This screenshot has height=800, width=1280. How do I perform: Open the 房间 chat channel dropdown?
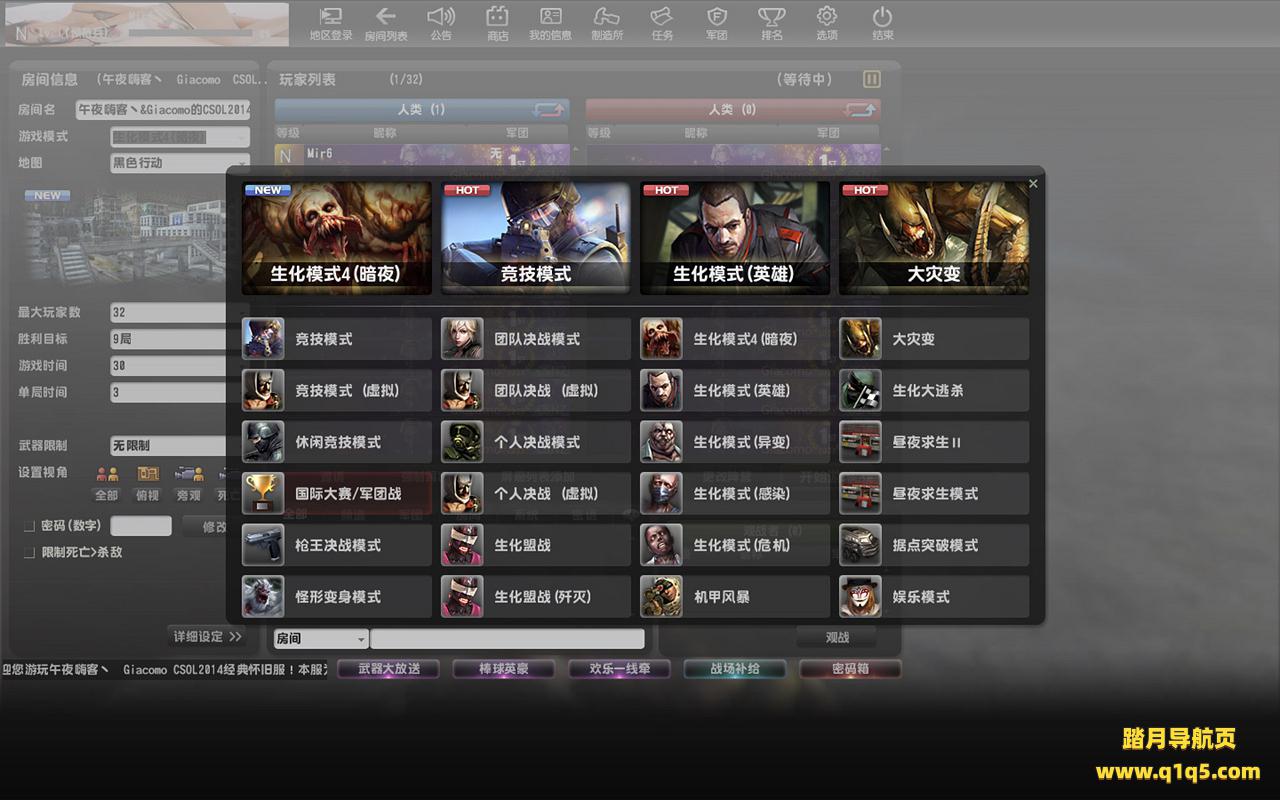click(361, 639)
